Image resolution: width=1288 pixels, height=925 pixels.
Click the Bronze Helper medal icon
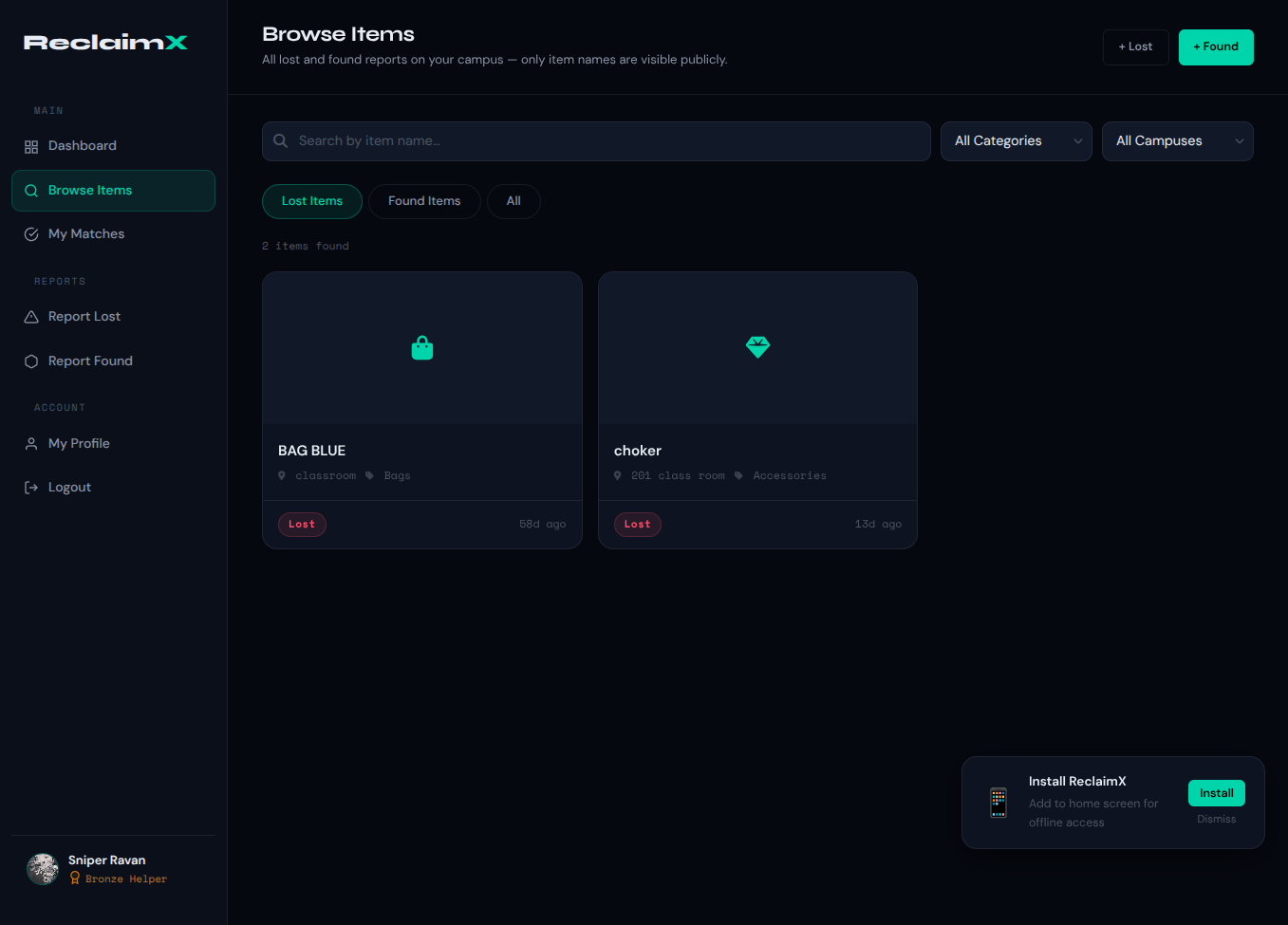pos(75,879)
